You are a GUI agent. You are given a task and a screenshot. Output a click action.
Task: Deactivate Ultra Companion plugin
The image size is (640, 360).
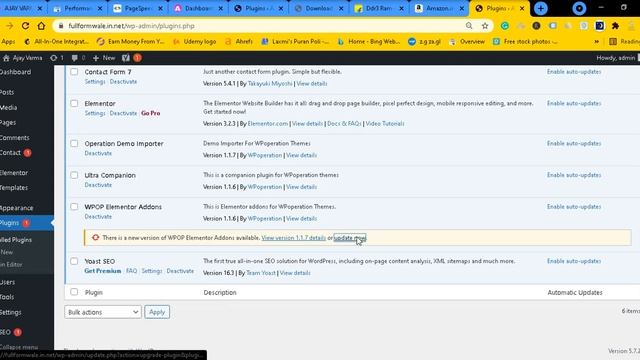98,185
